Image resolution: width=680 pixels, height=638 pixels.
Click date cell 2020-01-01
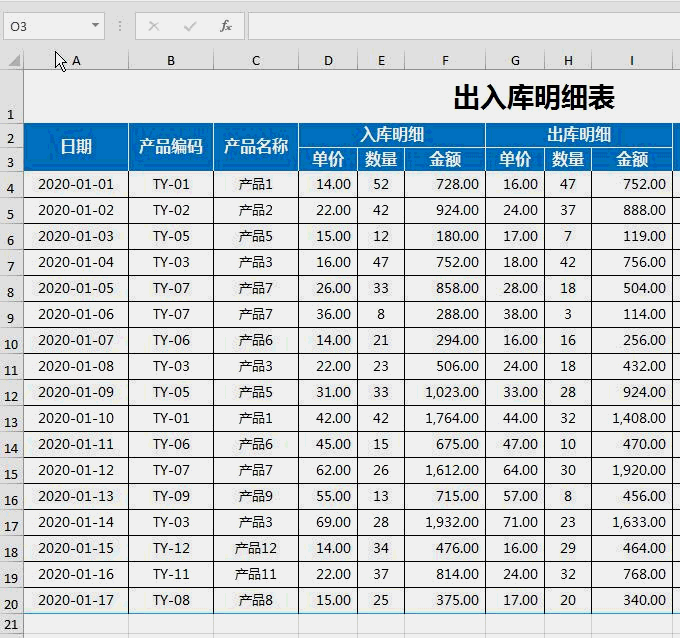point(76,184)
